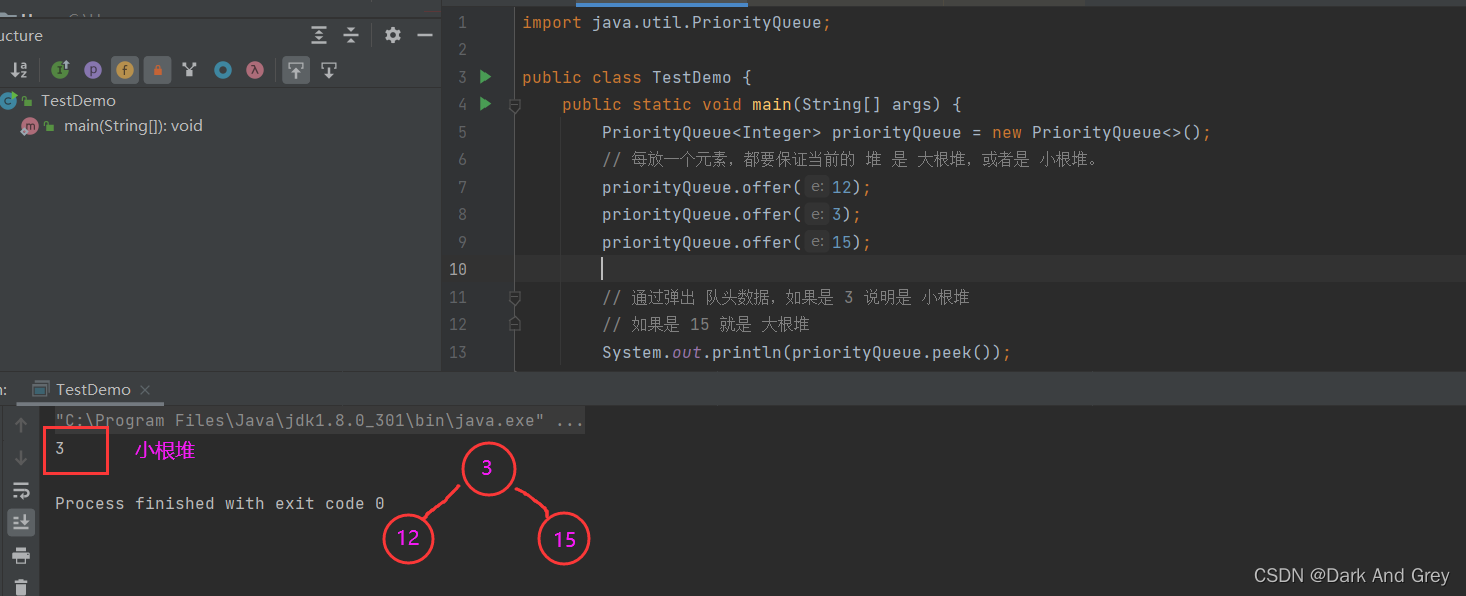Click line number 13 in gutter
The width and height of the screenshot is (1466, 596).
(458, 352)
